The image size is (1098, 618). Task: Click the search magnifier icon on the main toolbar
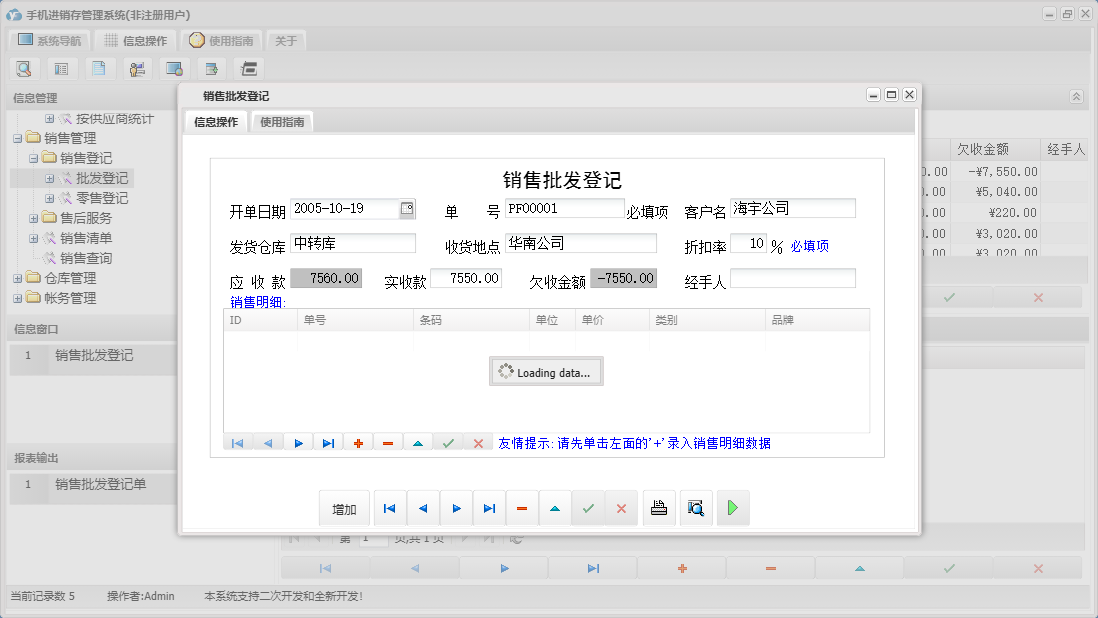[x=24, y=68]
